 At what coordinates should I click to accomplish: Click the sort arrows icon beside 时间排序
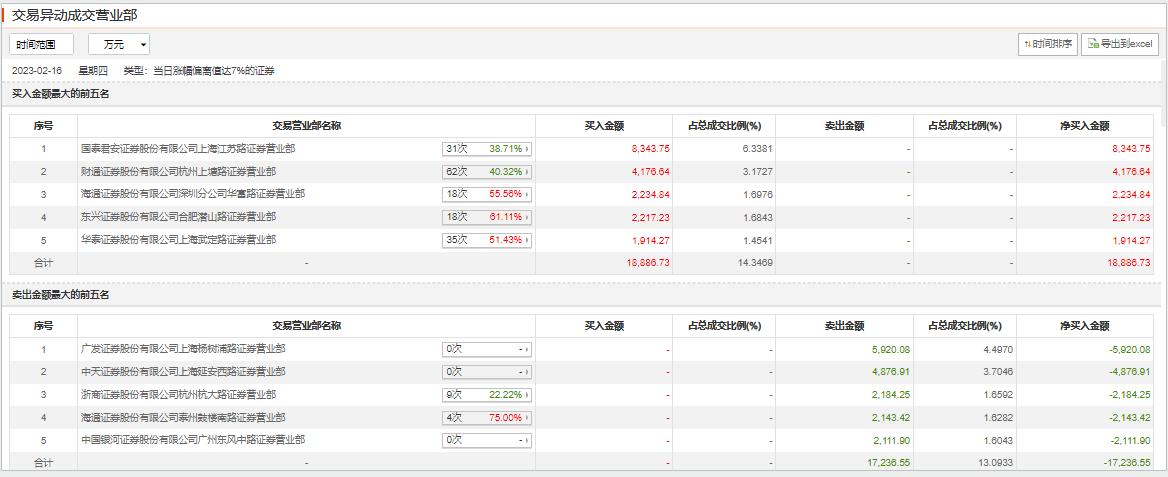pyautogui.click(x=1027, y=44)
